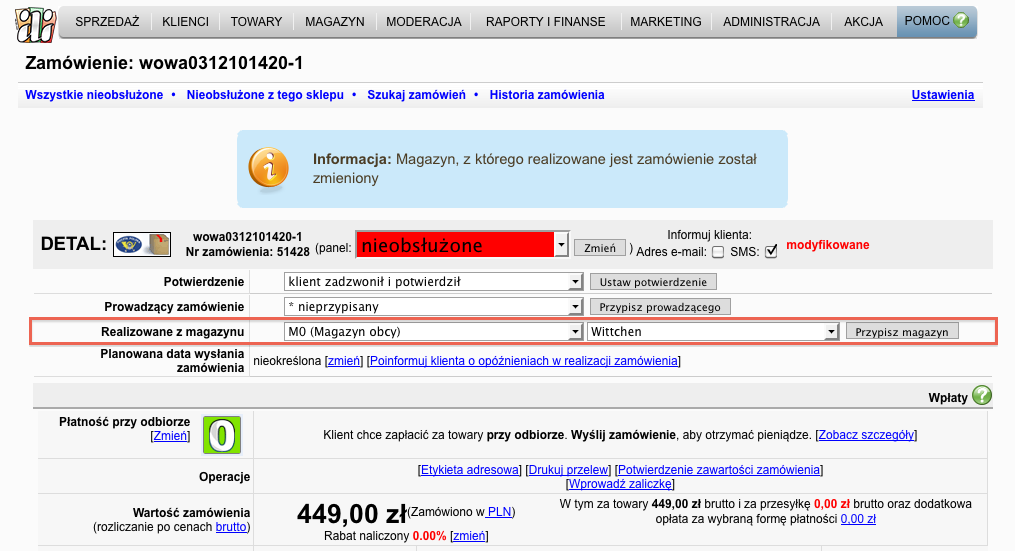Click the shop logo icon

click(35, 24)
